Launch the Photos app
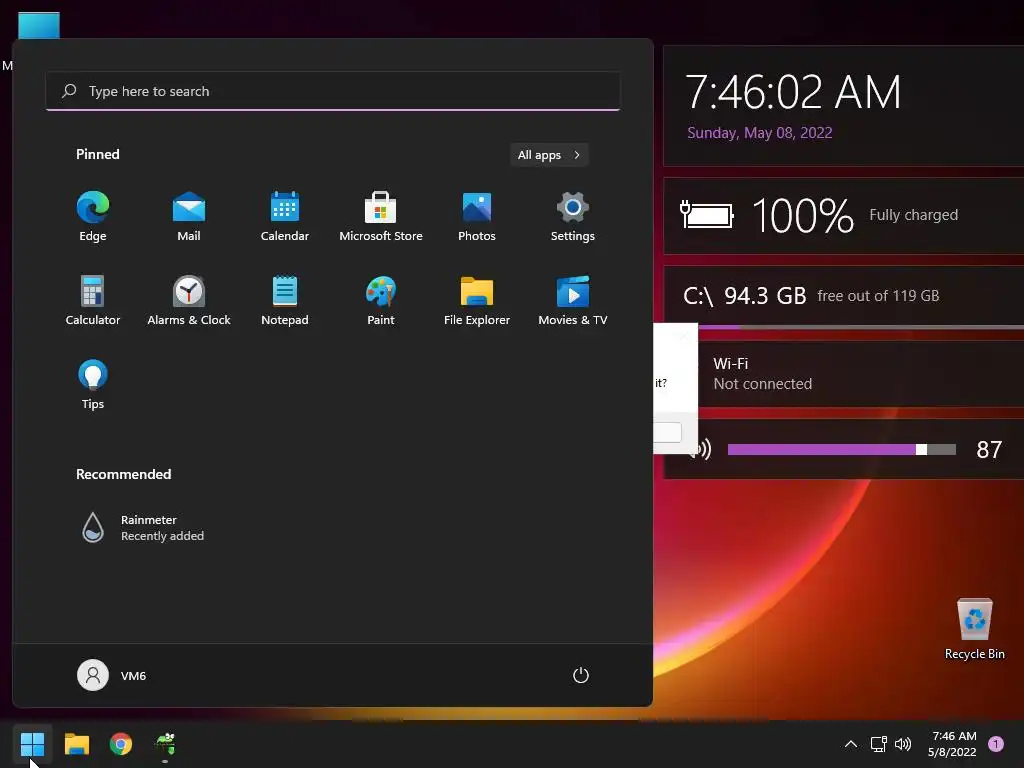1024x768 pixels. 477,216
